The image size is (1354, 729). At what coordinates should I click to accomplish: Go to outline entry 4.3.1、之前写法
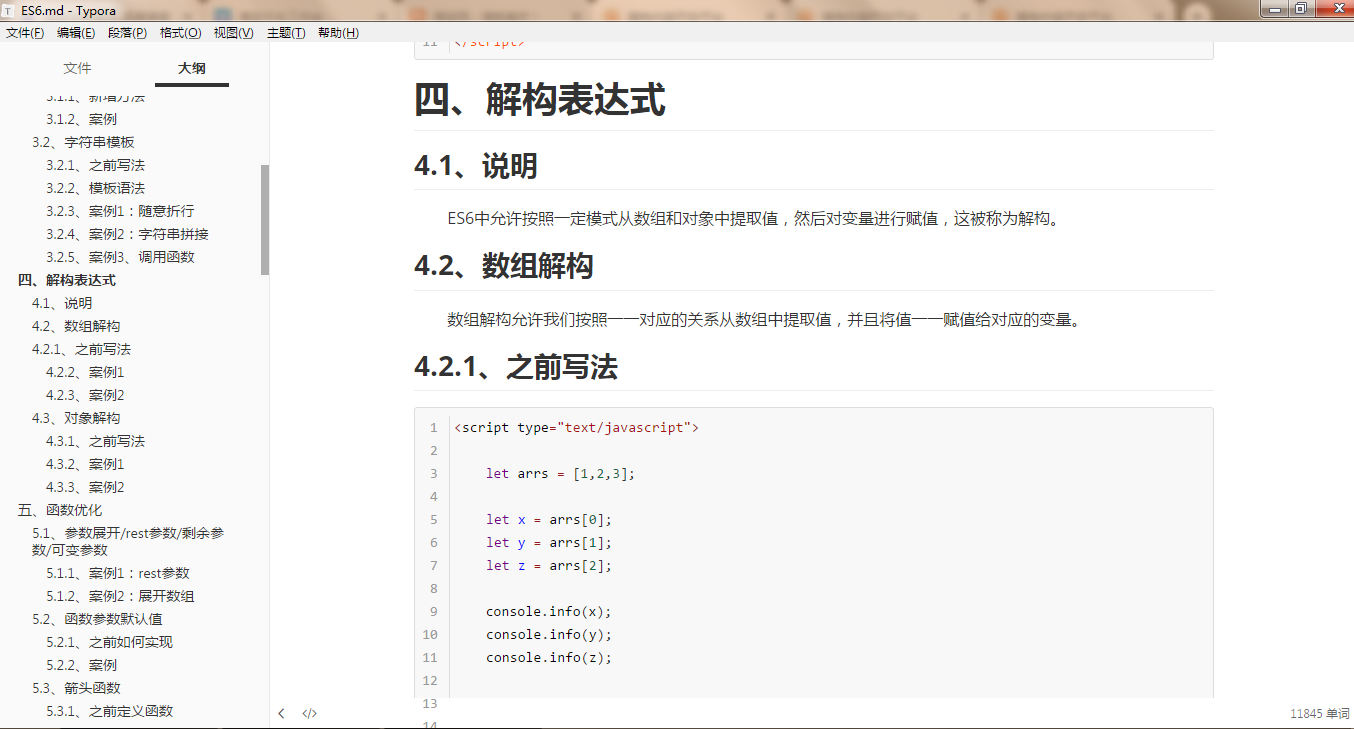click(x=95, y=441)
